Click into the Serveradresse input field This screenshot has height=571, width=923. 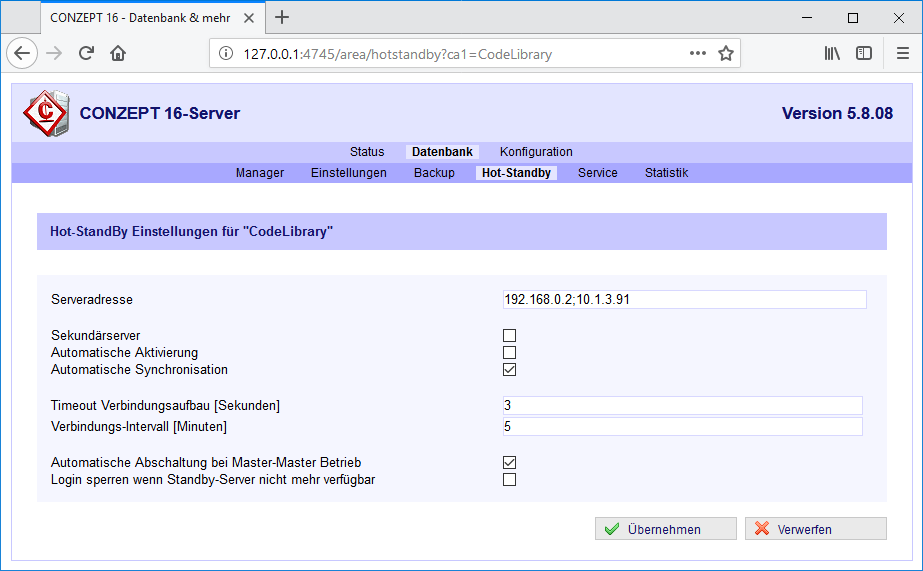click(x=684, y=300)
